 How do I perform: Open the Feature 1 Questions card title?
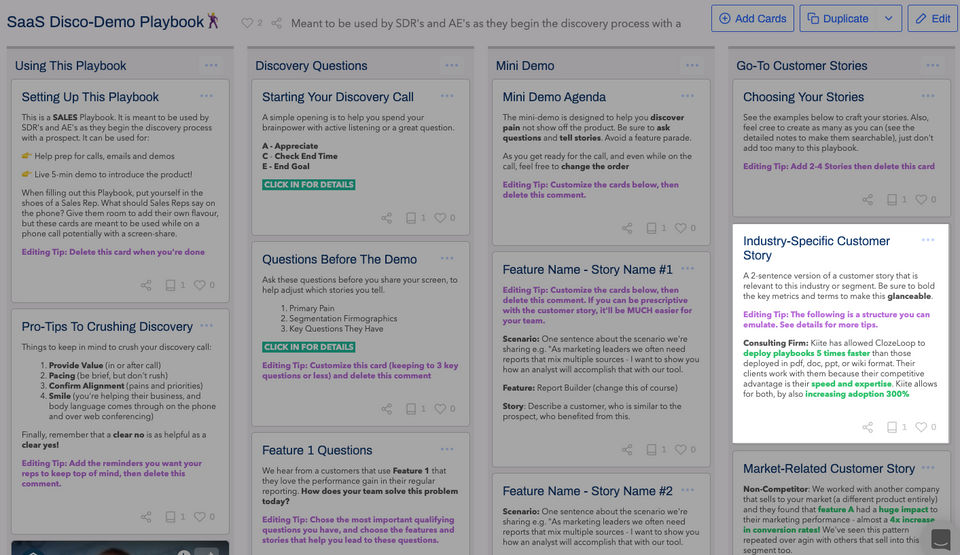click(x=317, y=450)
